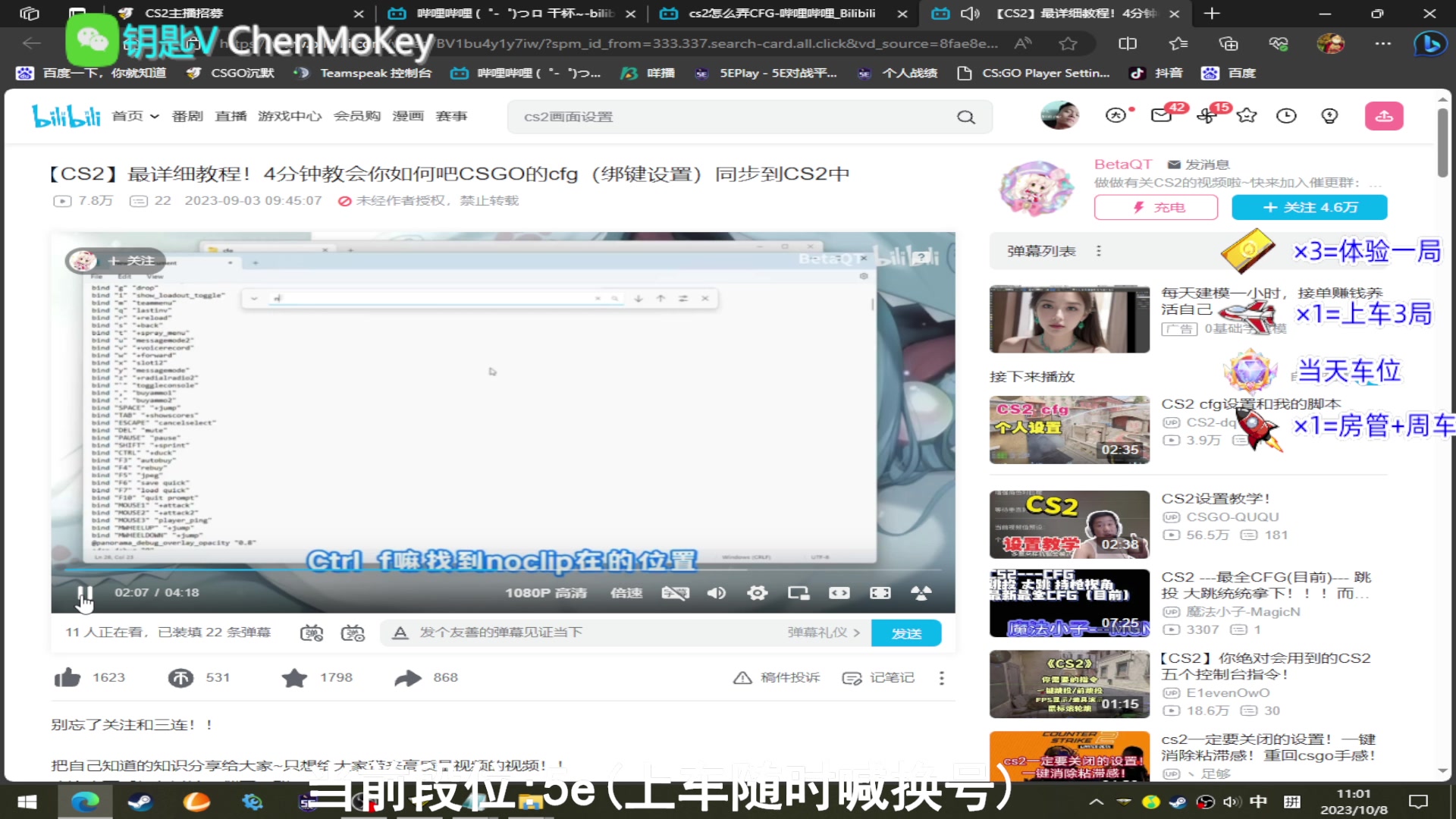Bookmark this page with the address bar star
1456x819 pixels.
tap(1068, 44)
